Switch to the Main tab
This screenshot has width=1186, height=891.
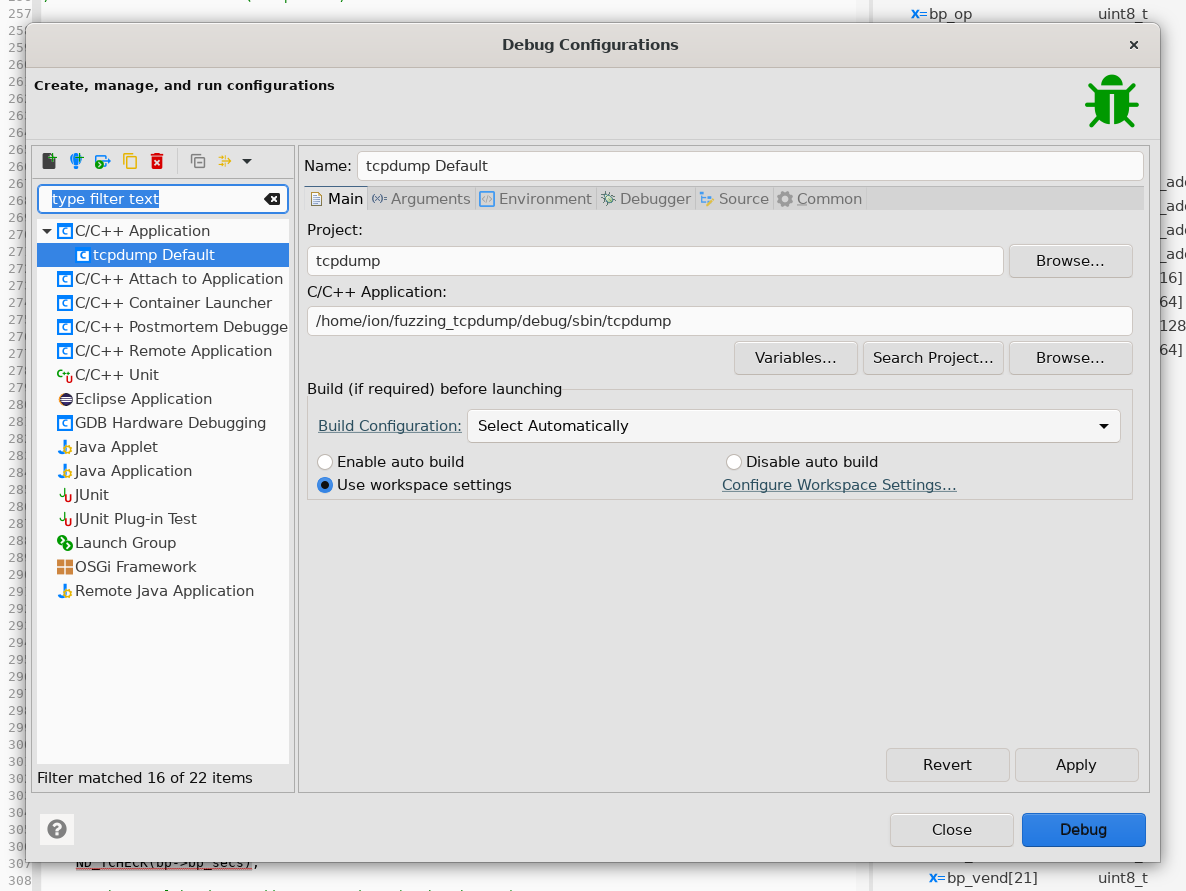tap(337, 199)
